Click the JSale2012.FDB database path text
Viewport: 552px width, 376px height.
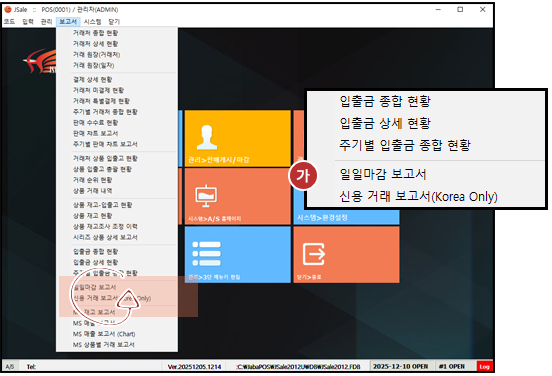[299, 366]
